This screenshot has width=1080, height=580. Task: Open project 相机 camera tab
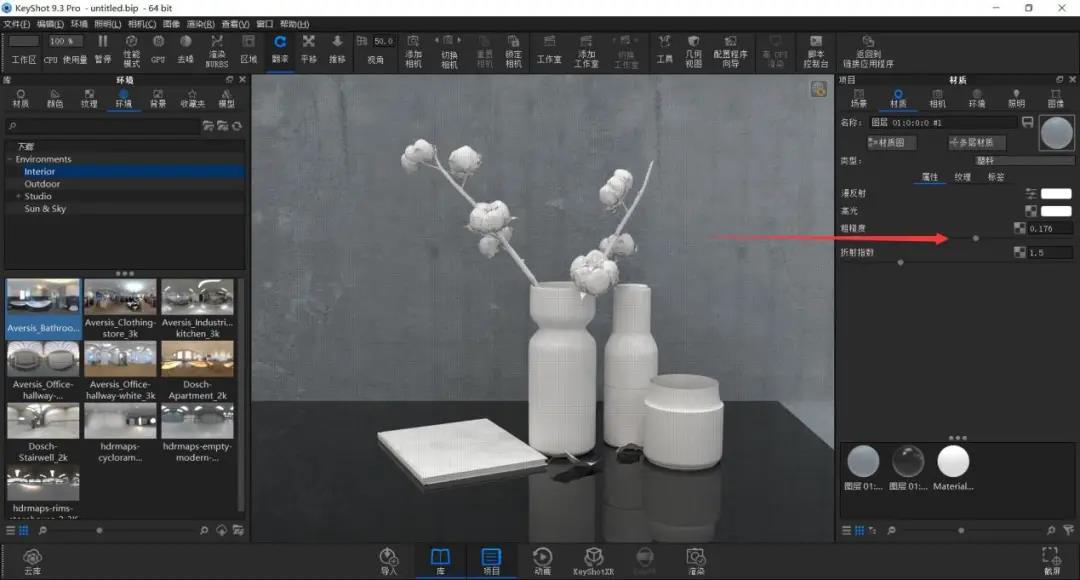pyautogui.click(x=937, y=99)
